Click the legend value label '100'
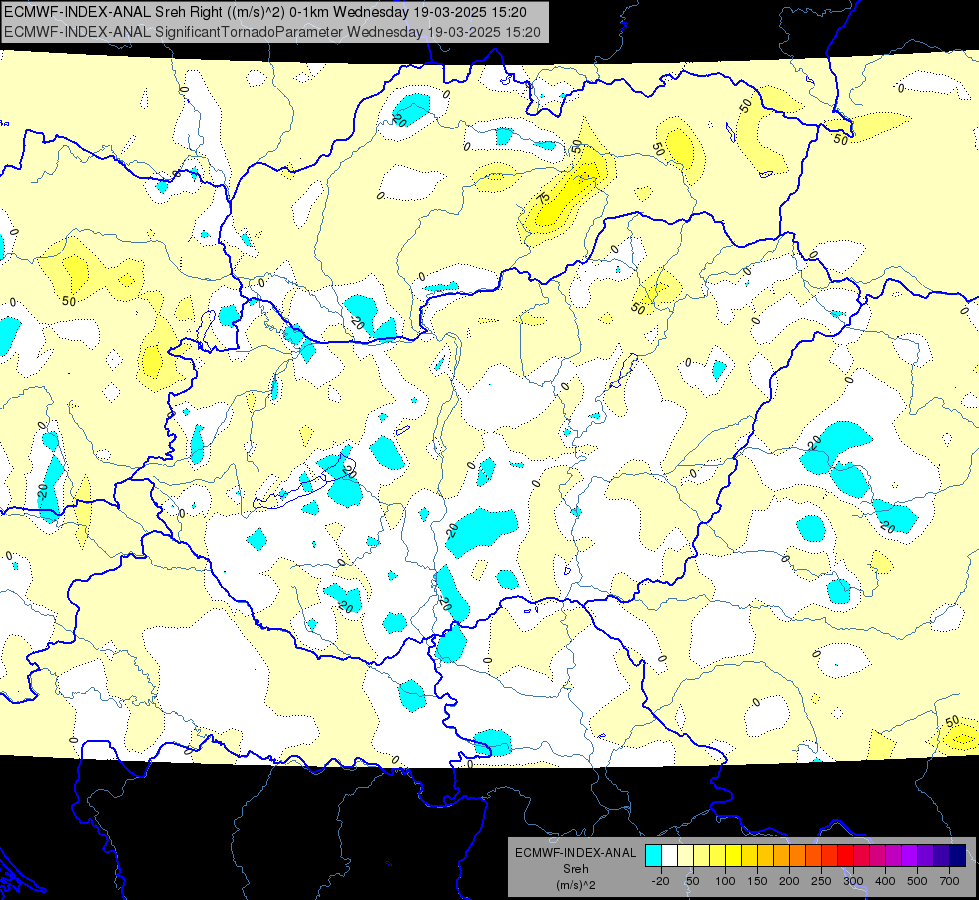The image size is (979, 900). click(726, 881)
